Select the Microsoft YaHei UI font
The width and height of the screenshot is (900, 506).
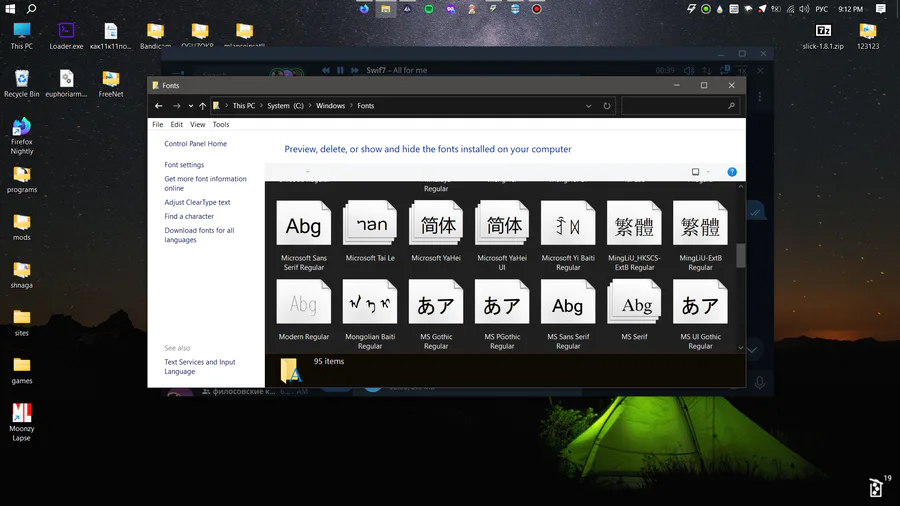pyautogui.click(x=502, y=236)
